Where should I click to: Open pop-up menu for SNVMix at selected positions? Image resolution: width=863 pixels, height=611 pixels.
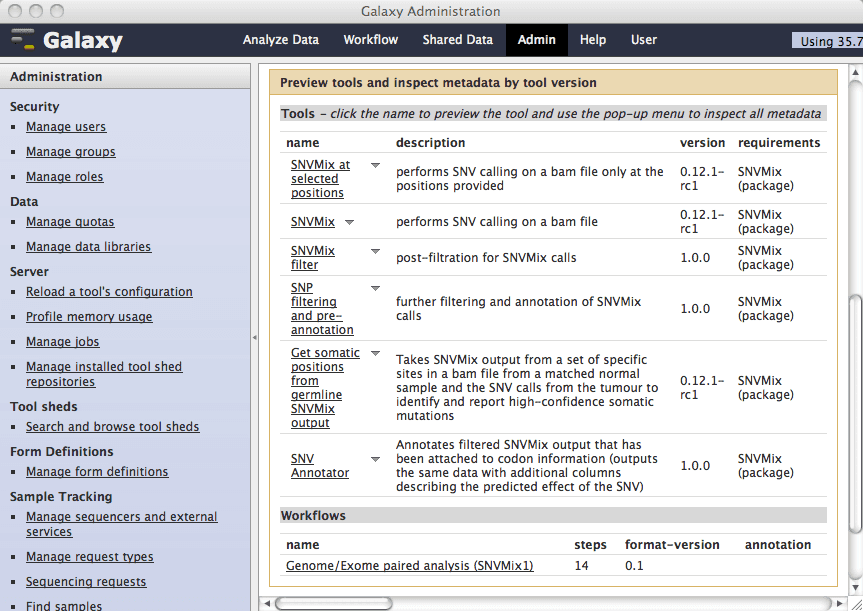(x=376, y=165)
